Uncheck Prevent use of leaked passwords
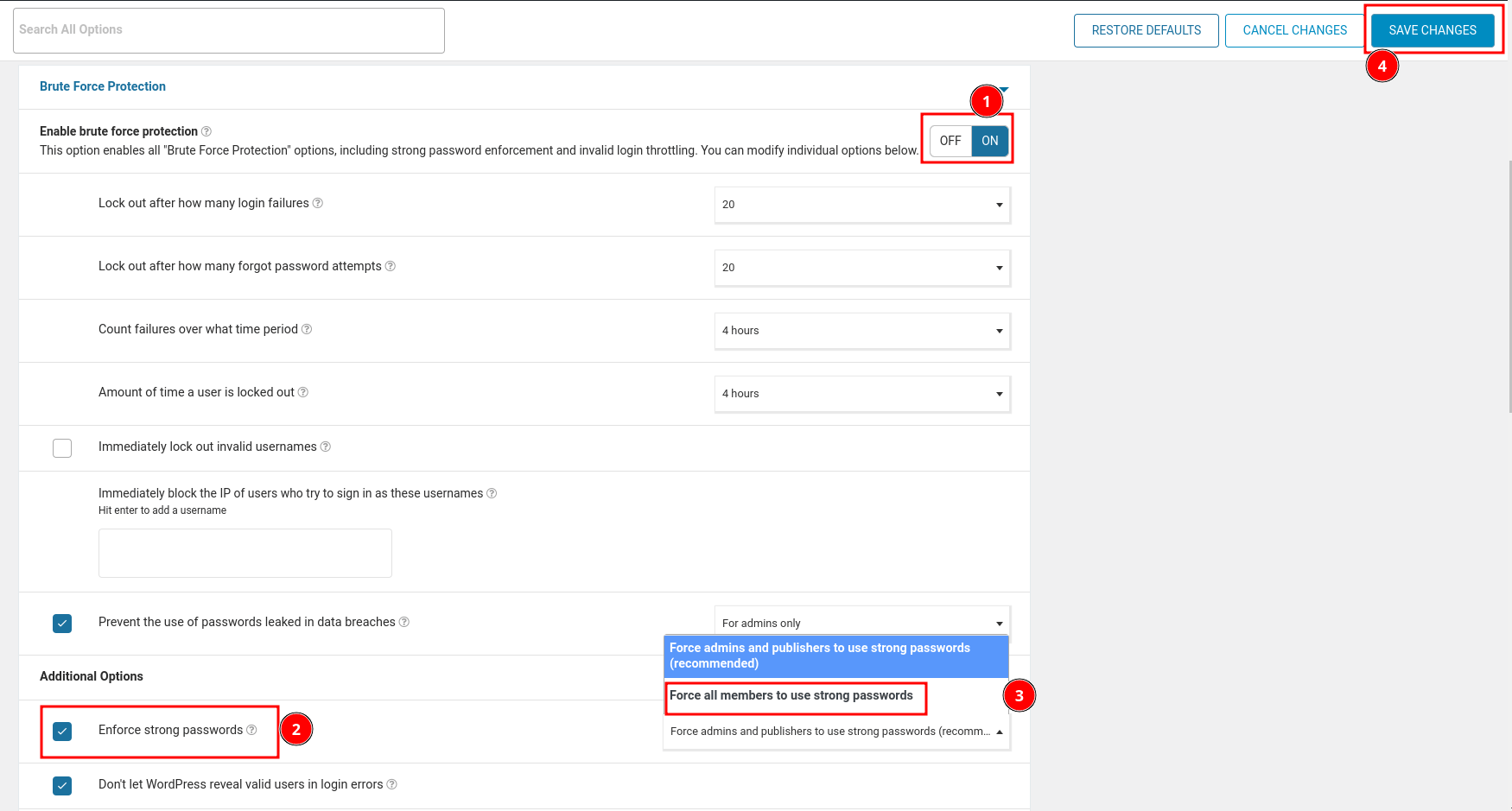The image size is (1512, 811). click(62, 624)
